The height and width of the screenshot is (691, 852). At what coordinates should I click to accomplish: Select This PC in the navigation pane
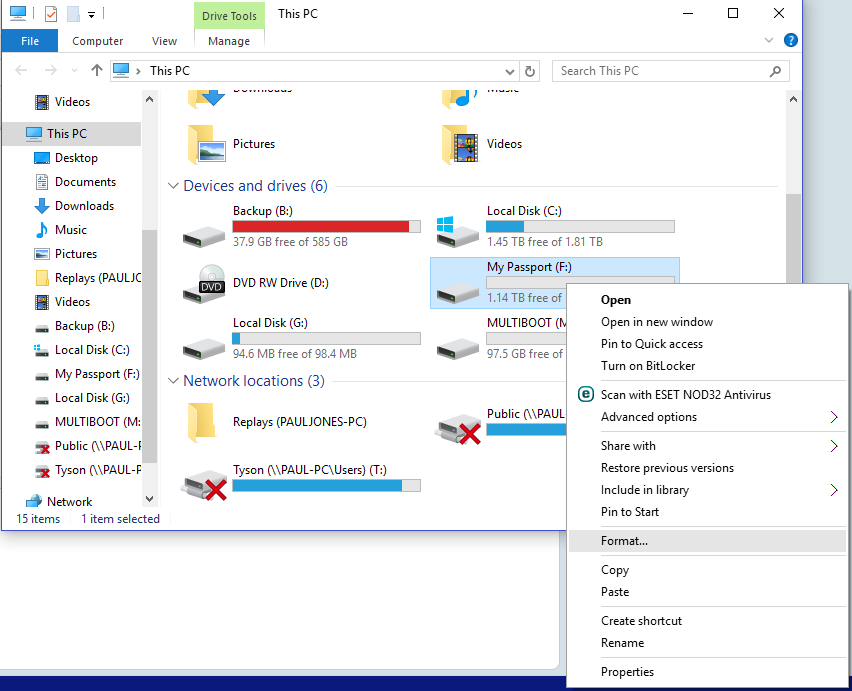72,134
